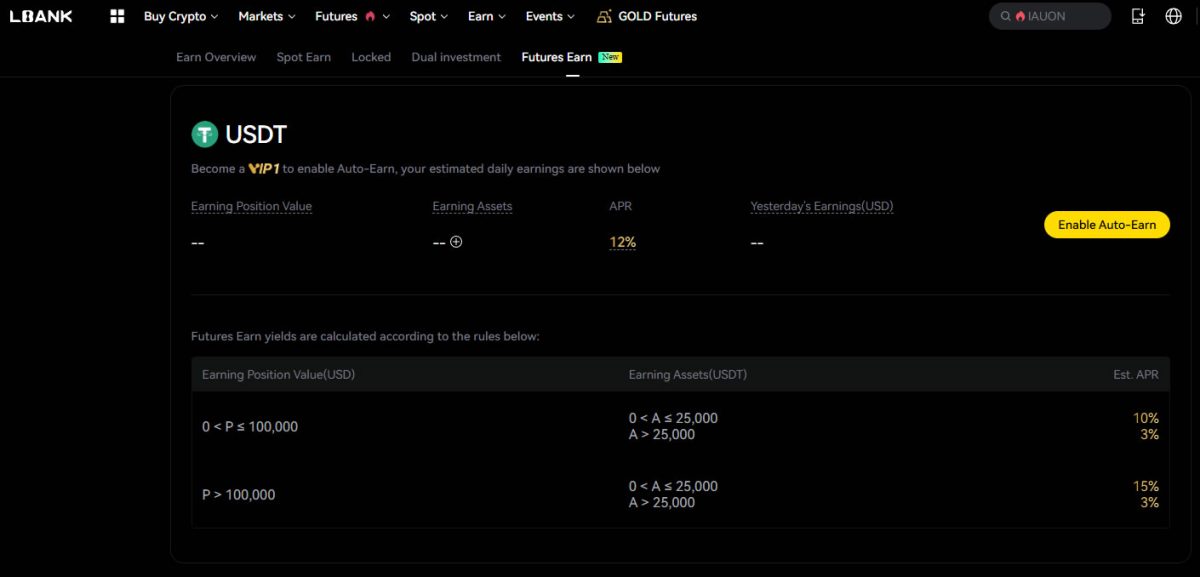Open GOLD Futures link
1200x577 pixels.
click(x=646, y=16)
